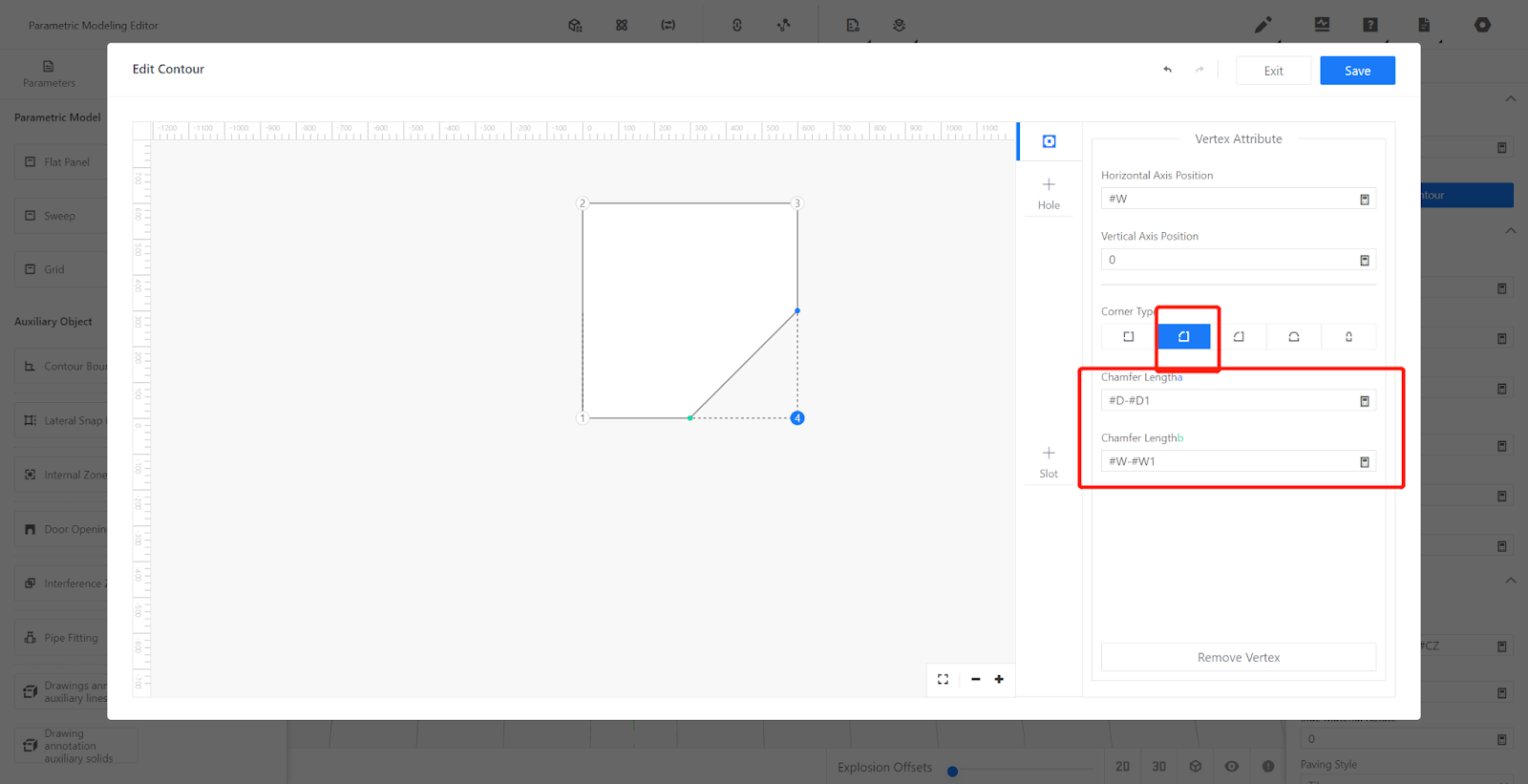Image resolution: width=1528 pixels, height=784 pixels.
Task: Zoom out the canvas with minus icon
Action: click(975, 679)
